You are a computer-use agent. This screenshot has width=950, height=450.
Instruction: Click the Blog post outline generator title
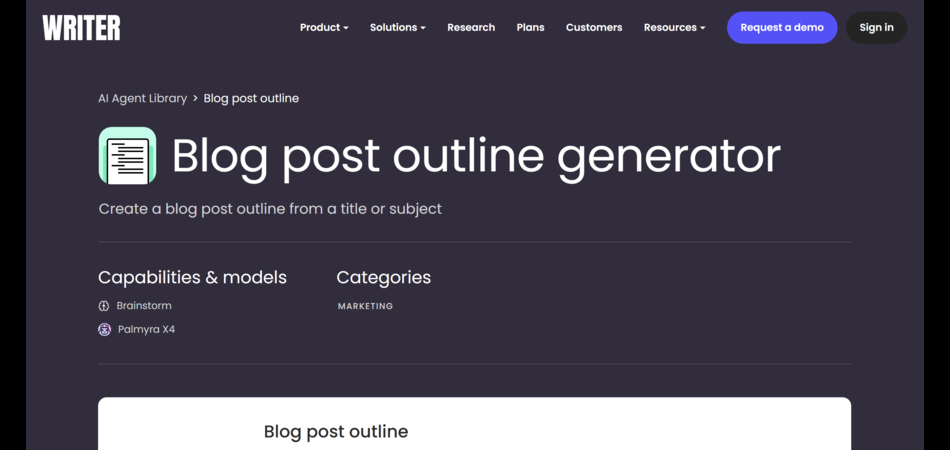point(476,156)
